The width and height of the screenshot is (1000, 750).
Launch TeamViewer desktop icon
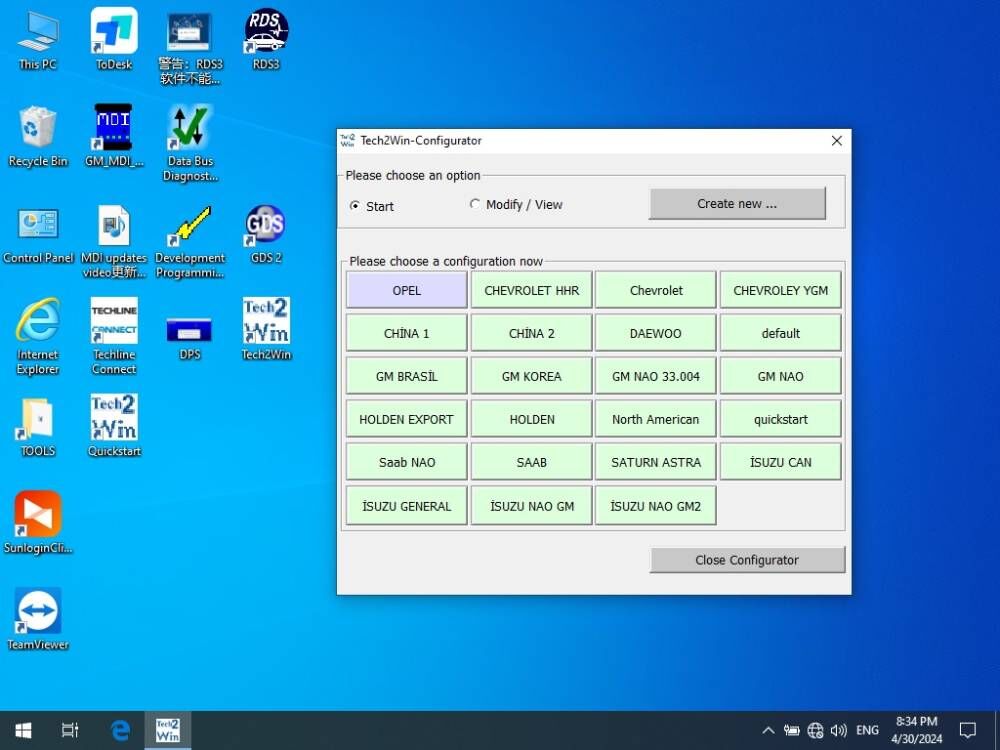38,620
